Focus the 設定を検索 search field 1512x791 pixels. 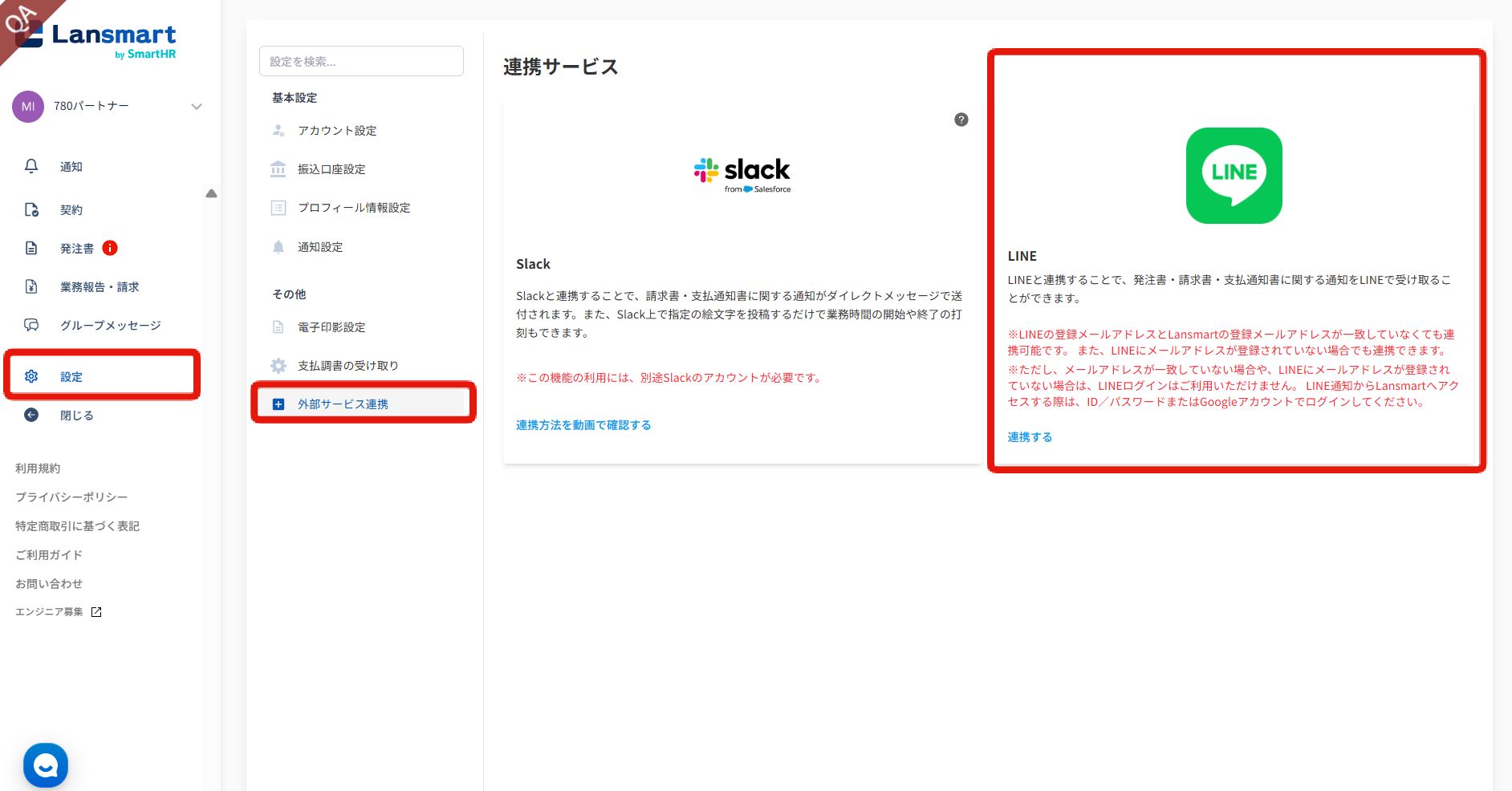click(361, 61)
